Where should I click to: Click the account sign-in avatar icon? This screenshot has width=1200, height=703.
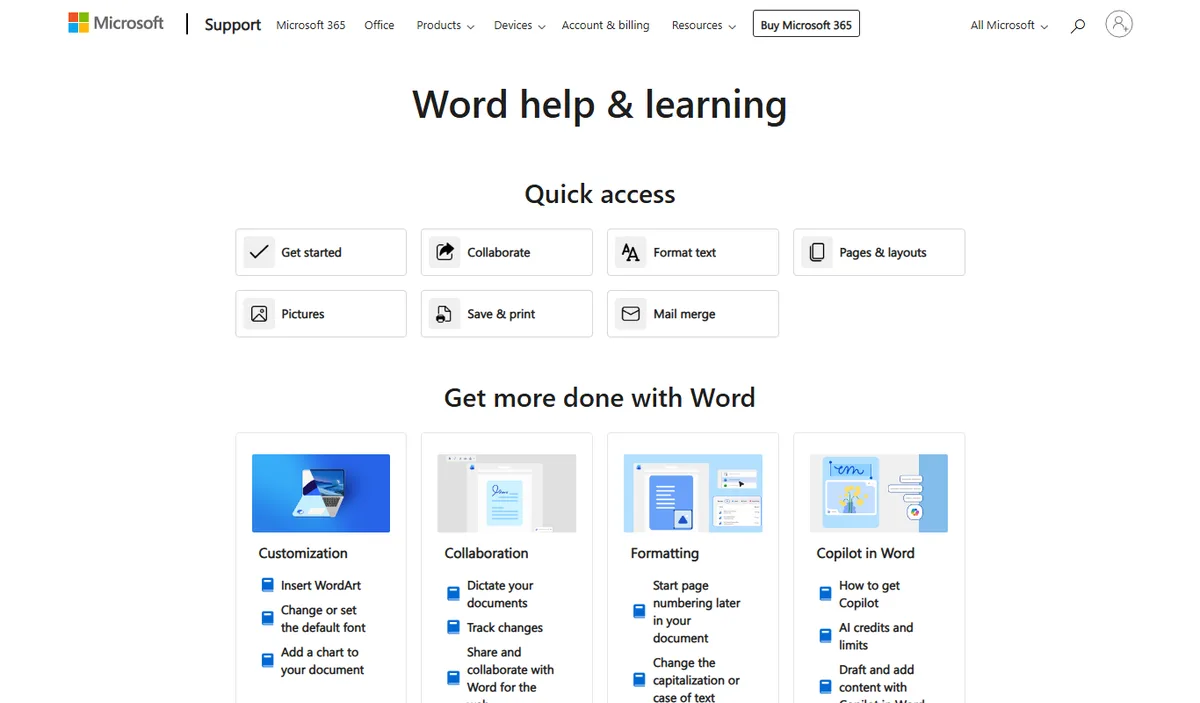pos(1119,24)
